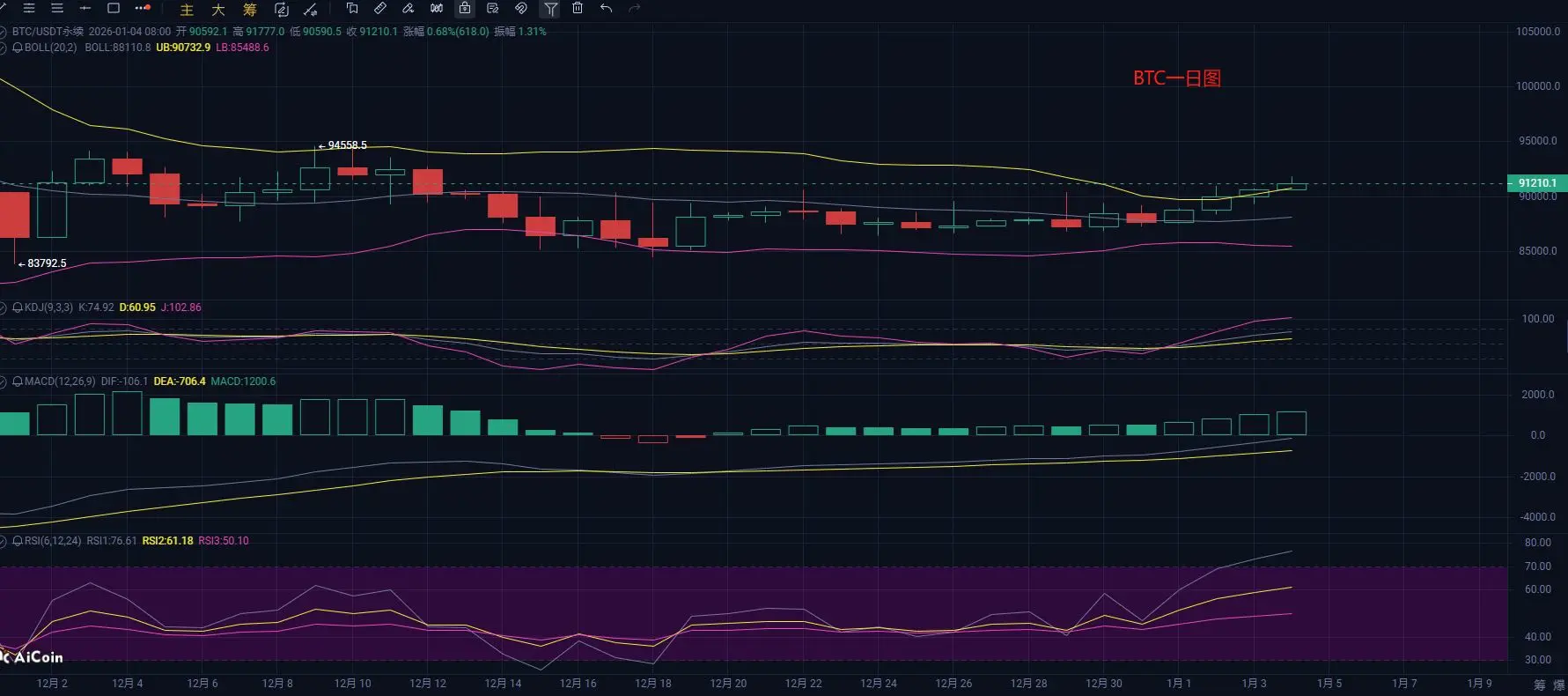Click the 12月 18 date label
Viewport: 1568px width, 696px height.
point(653,684)
